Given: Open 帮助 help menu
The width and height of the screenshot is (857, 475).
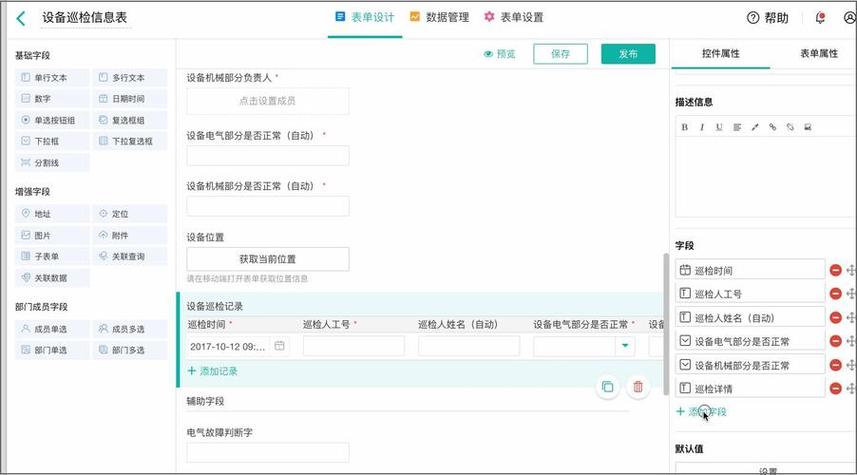Looking at the screenshot, I should click(767, 18).
